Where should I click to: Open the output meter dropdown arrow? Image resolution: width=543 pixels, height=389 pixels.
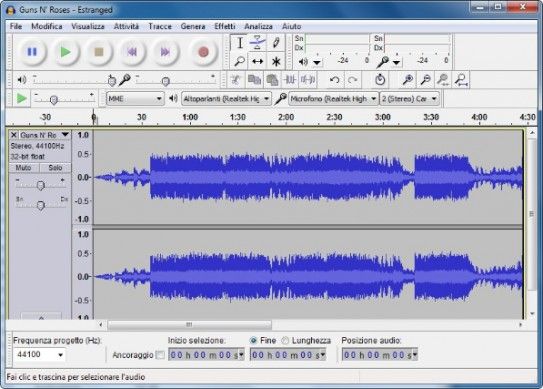[317, 62]
